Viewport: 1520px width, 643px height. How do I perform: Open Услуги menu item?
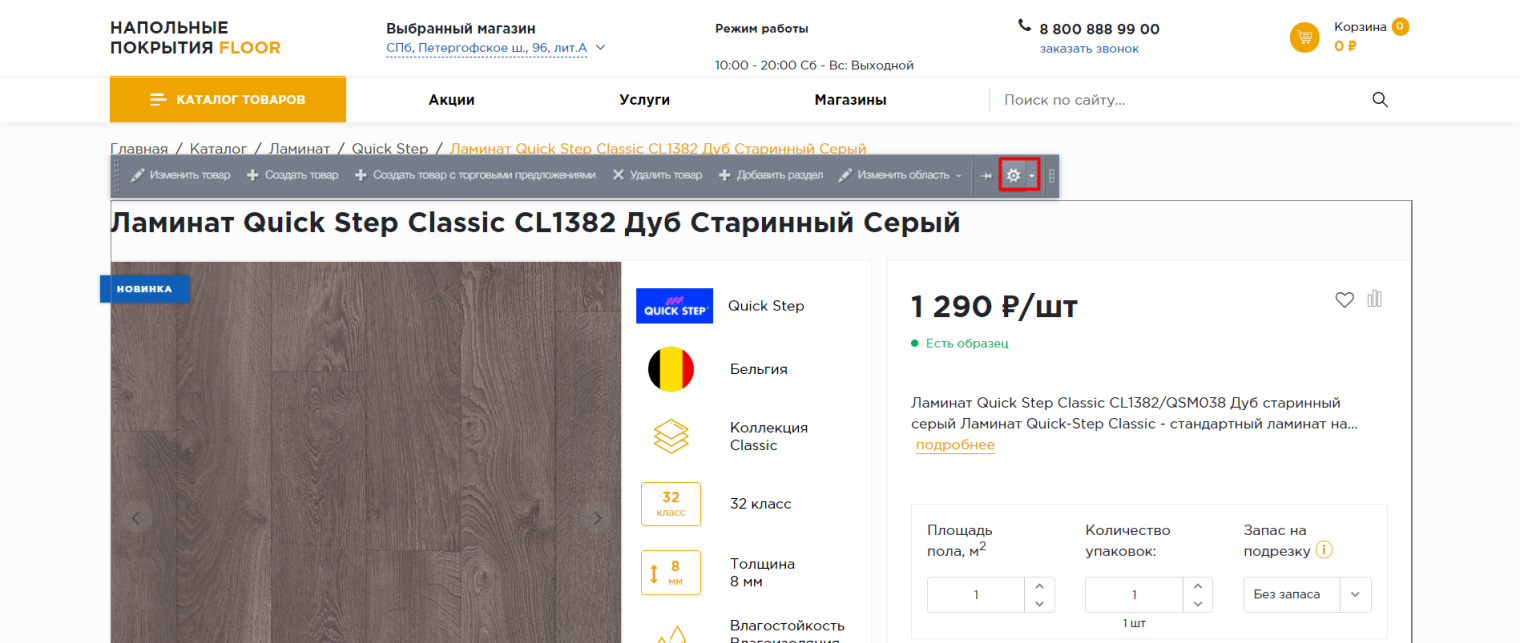pyautogui.click(x=644, y=100)
